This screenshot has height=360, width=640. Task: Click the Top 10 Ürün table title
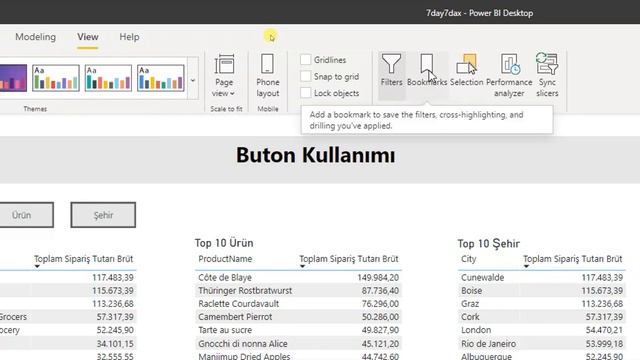224,243
